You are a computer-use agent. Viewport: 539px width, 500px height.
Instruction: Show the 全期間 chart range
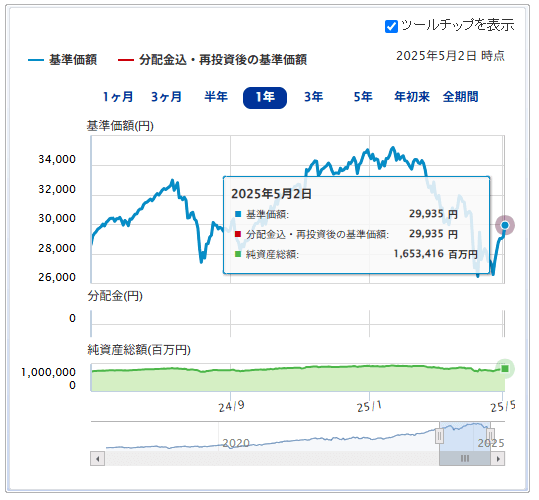click(461, 97)
